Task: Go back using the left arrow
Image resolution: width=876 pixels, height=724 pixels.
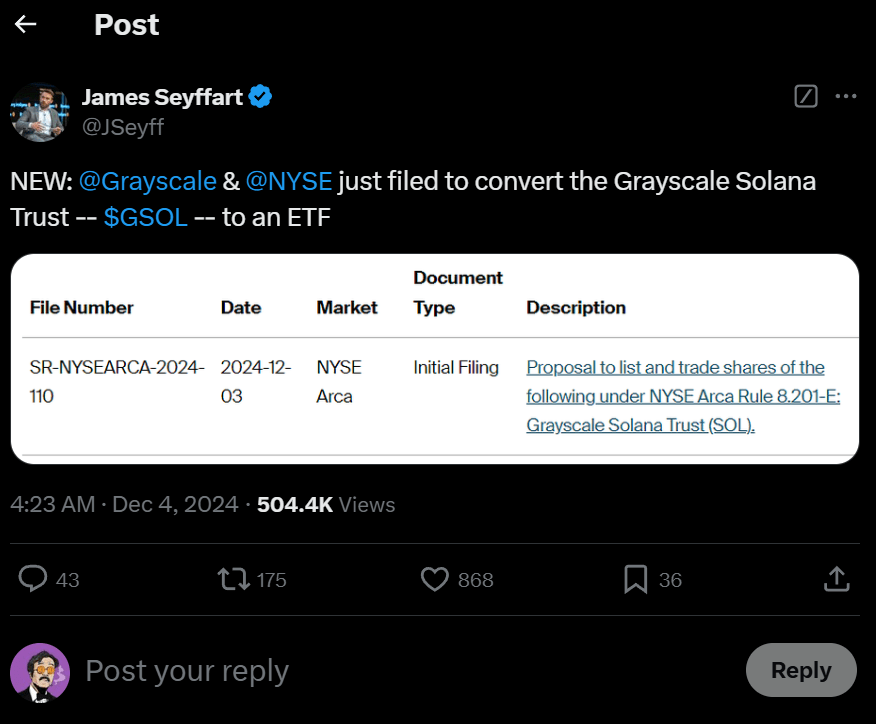Action: [26, 25]
